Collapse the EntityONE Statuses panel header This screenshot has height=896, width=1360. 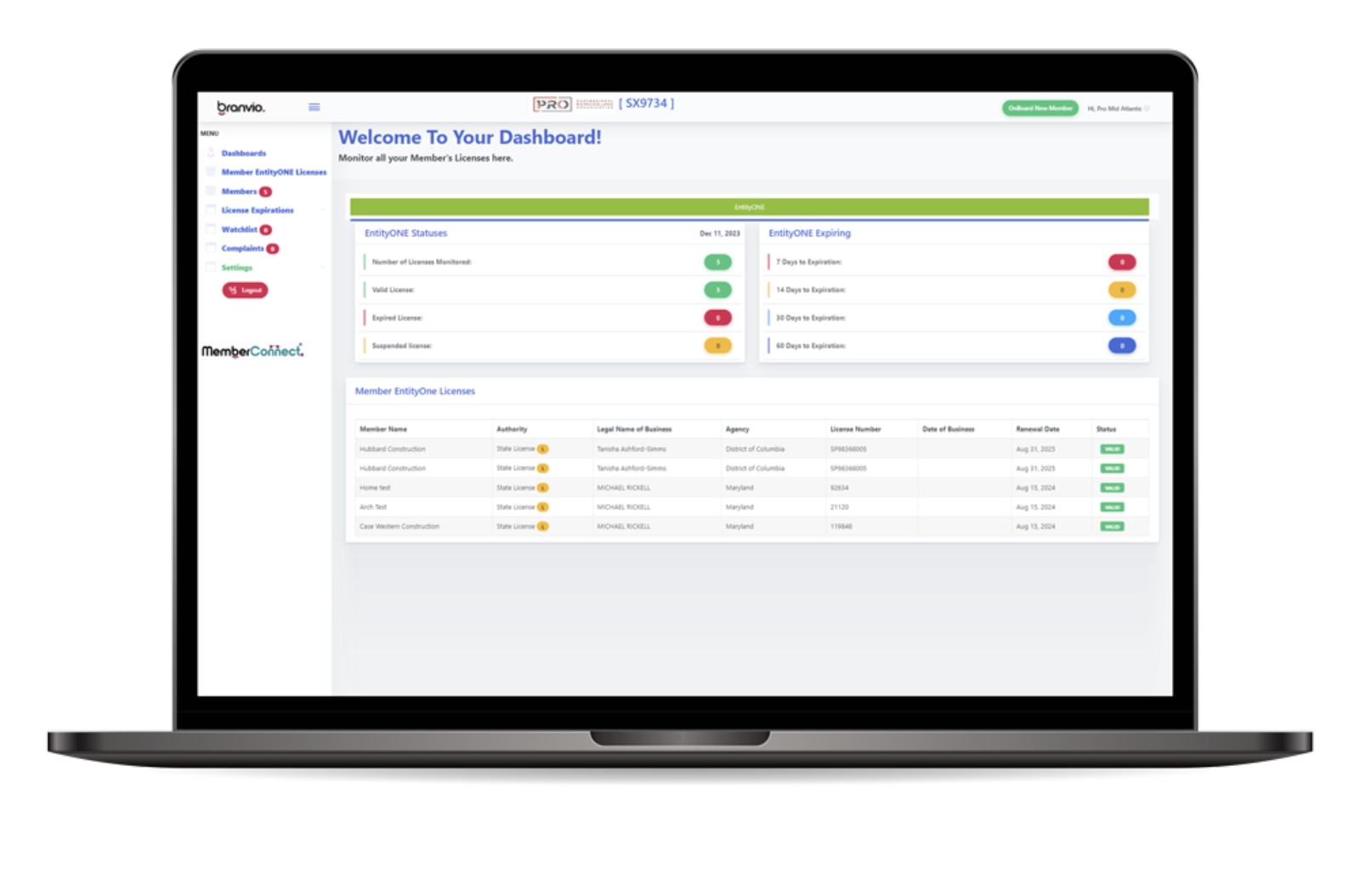(405, 233)
